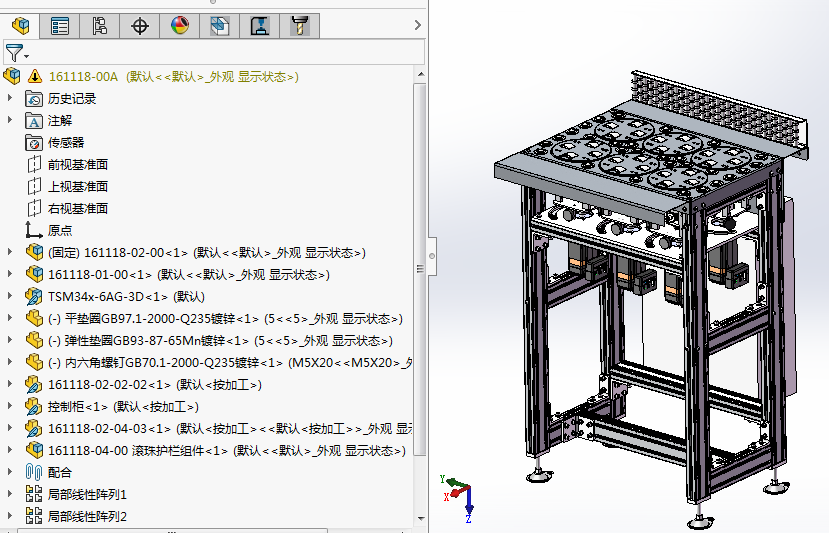Expand the 注解 node
The height and width of the screenshot is (533, 829).
tap(10, 120)
